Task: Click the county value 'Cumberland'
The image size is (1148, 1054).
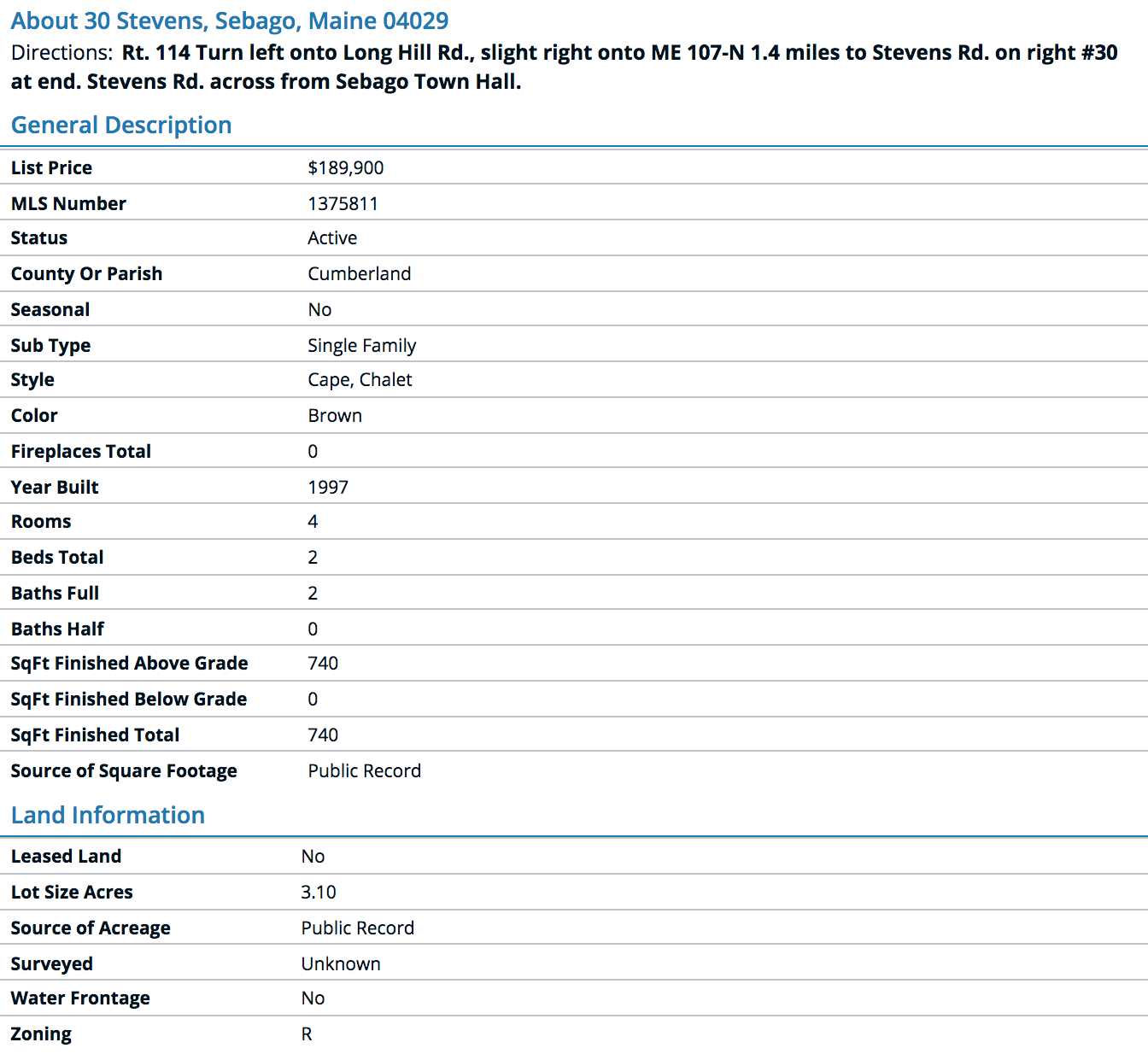Action: (360, 274)
